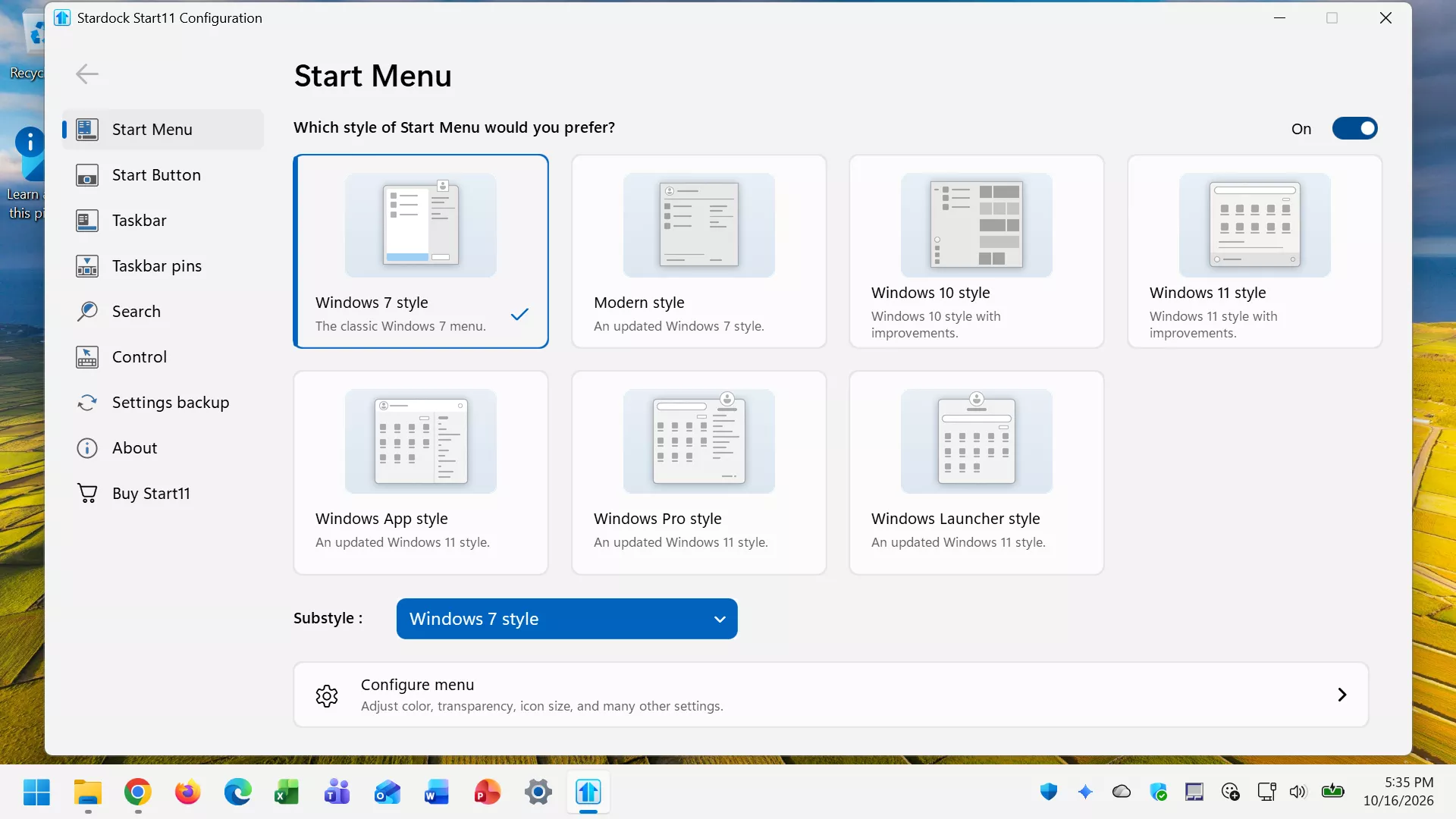Open Microsoft Edge from the taskbar
The image size is (1456, 819).
coord(237,792)
